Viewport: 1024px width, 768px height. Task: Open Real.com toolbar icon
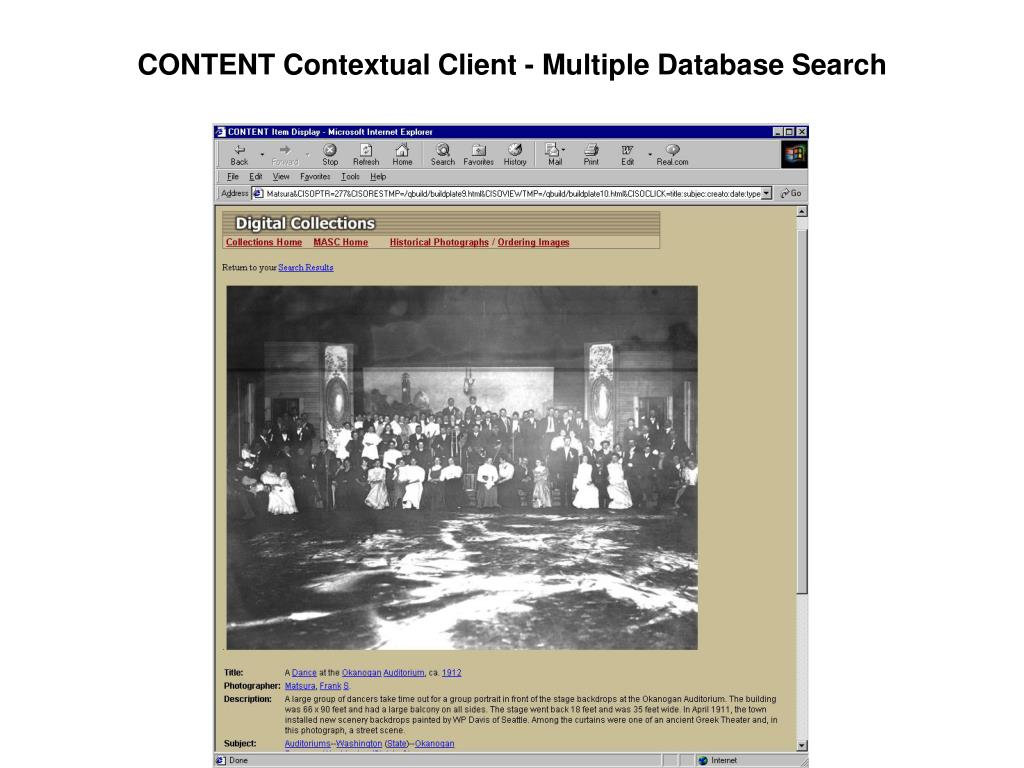coord(673,150)
